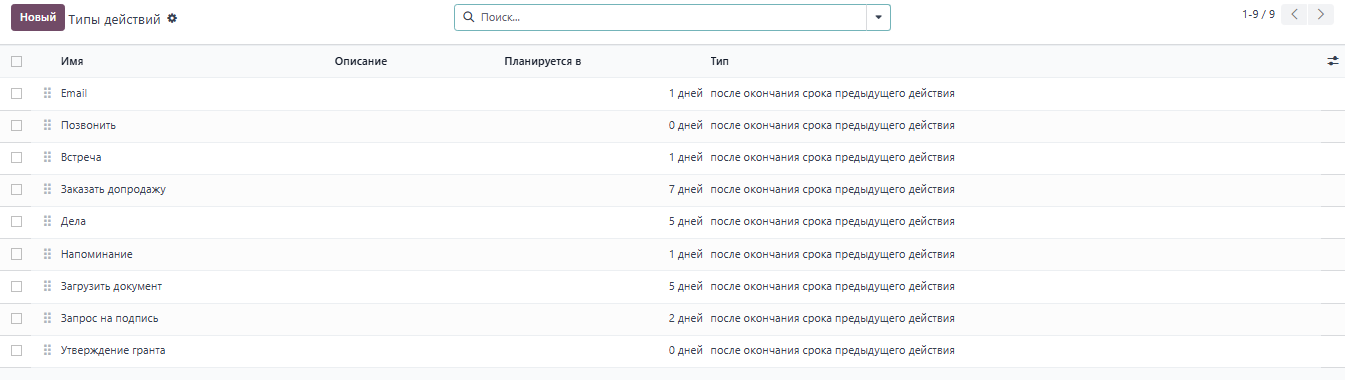The width and height of the screenshot is (1345, 380).
Task: Check the Загрузить документ row checkbox
Action: click(16, 286)
